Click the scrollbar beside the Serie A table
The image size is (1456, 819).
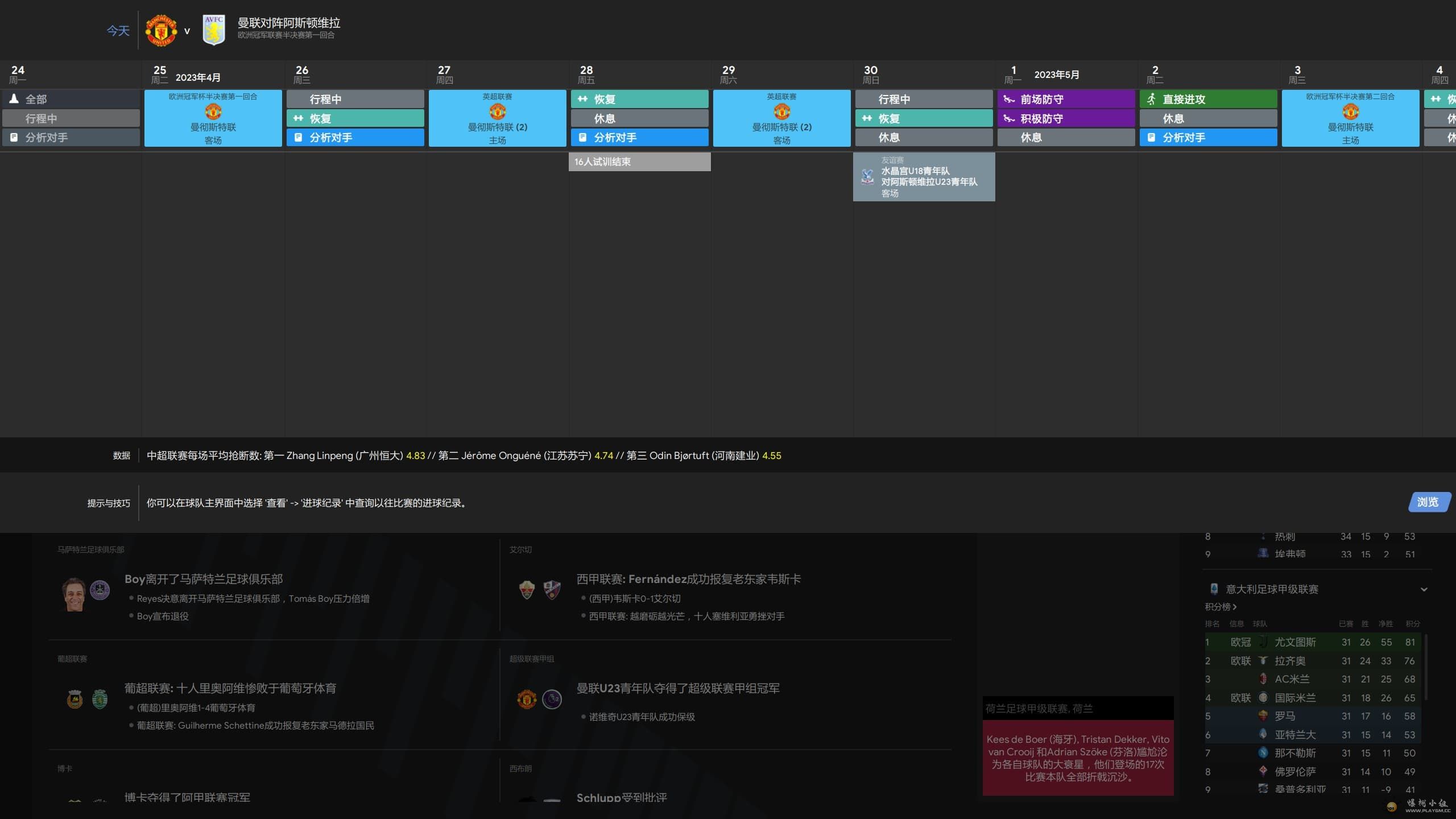pos(1426,667)
